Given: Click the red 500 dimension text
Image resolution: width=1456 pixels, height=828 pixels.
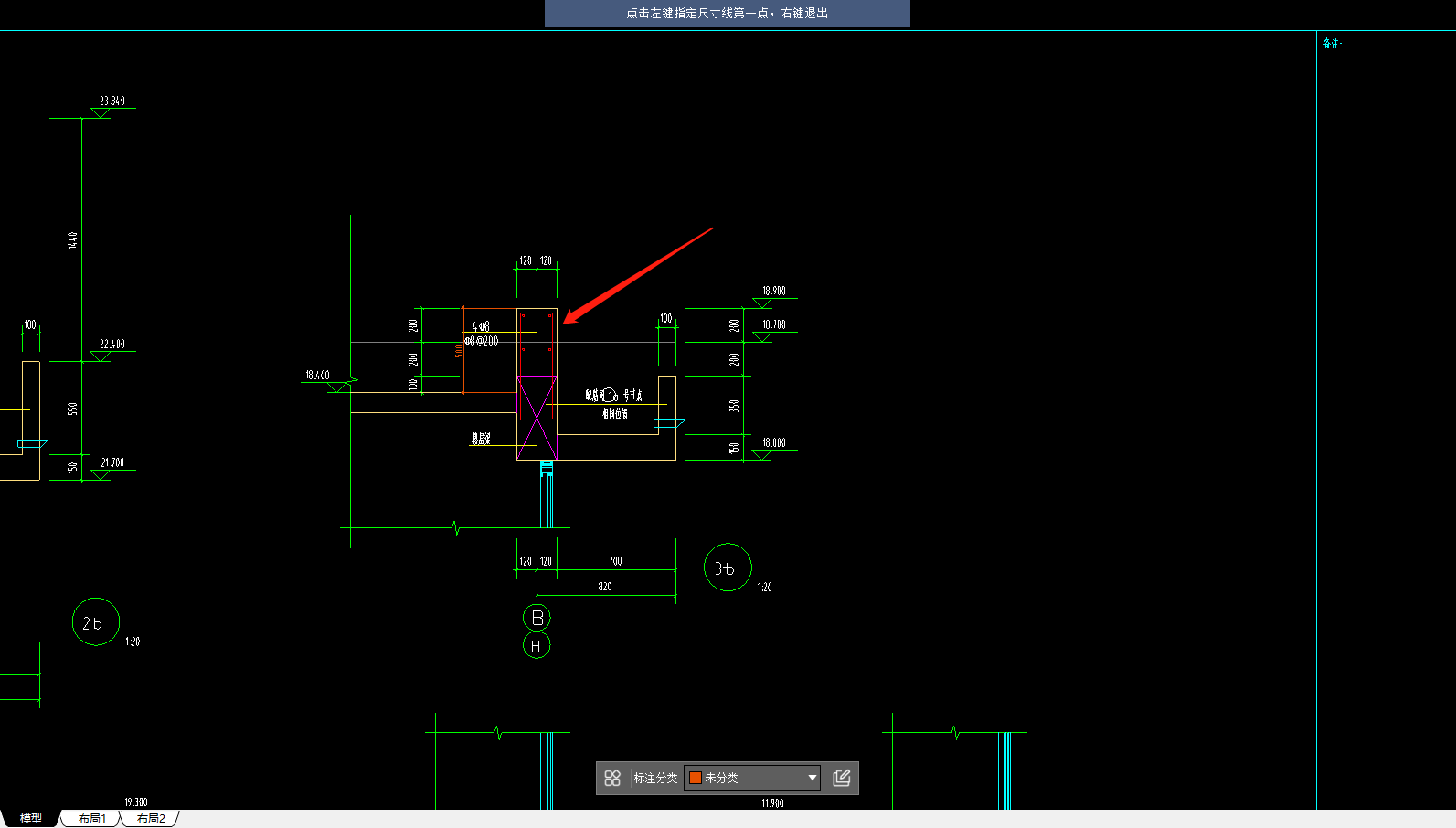Looking at the screenshot, I should 459,351.
